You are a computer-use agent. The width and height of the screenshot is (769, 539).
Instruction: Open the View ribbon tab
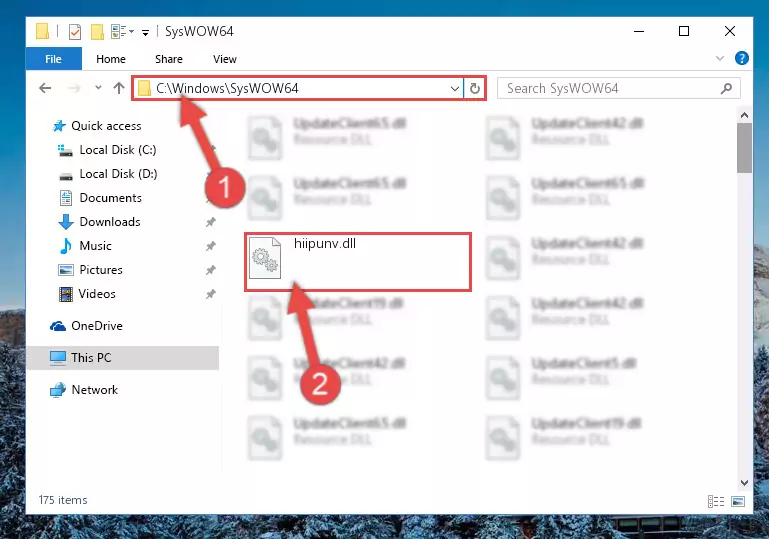click(225, 59)
